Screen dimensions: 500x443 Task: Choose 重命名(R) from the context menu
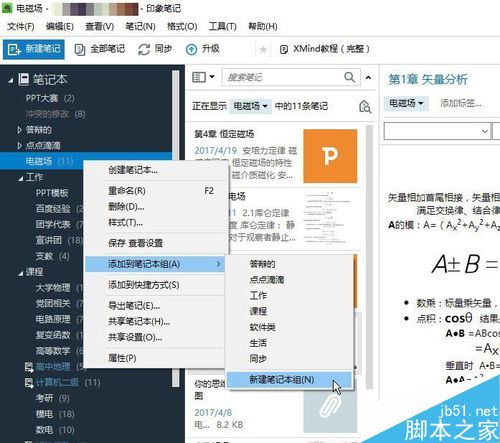tap(155, 191)
